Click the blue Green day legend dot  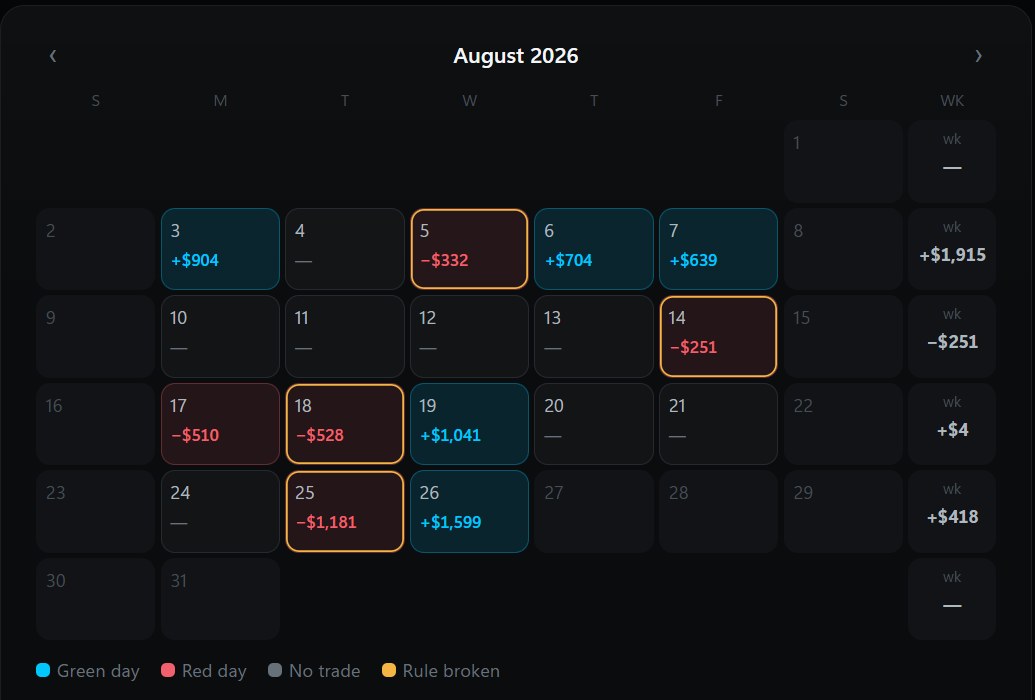pyautogui.click(x=43, y=670)
